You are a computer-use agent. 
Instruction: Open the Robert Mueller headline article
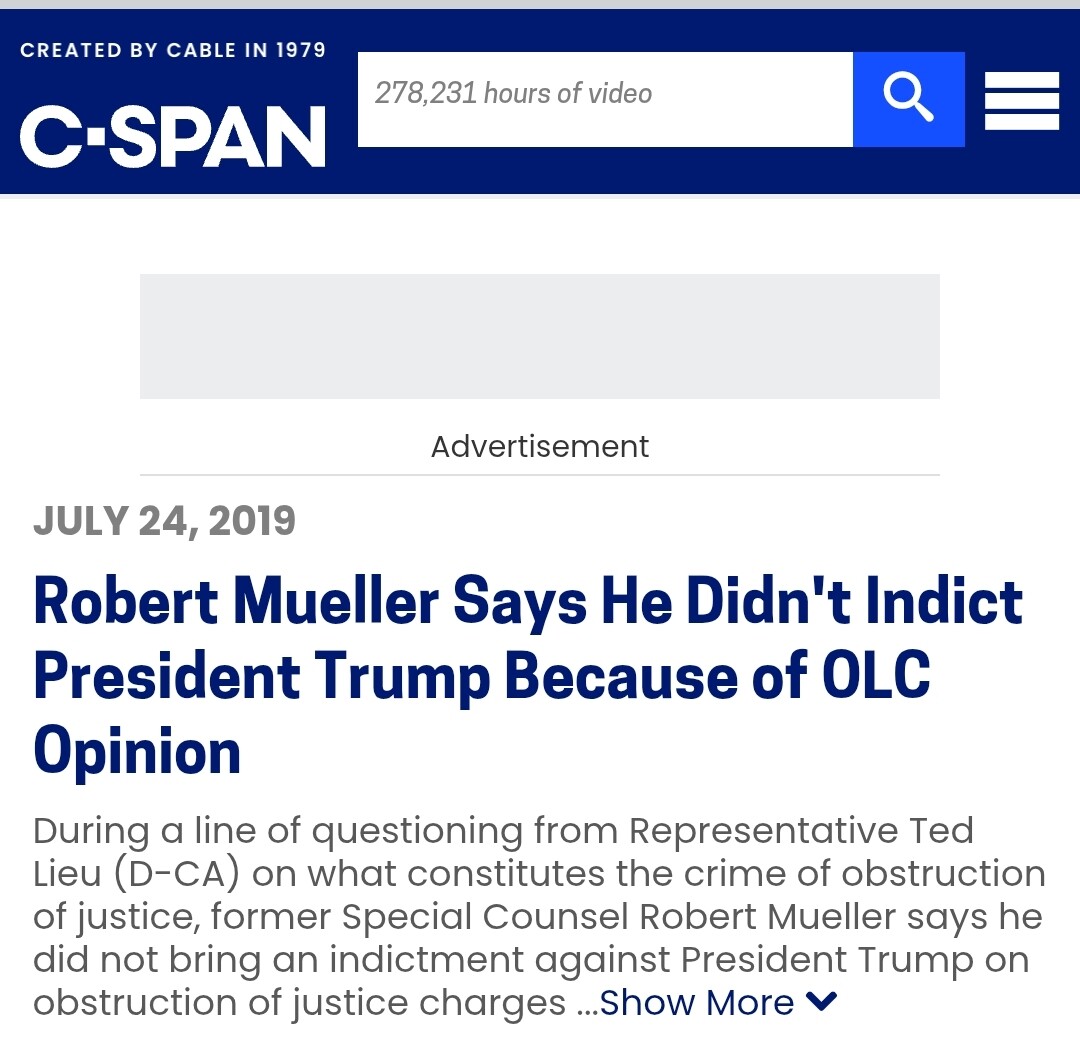point(528,677)
